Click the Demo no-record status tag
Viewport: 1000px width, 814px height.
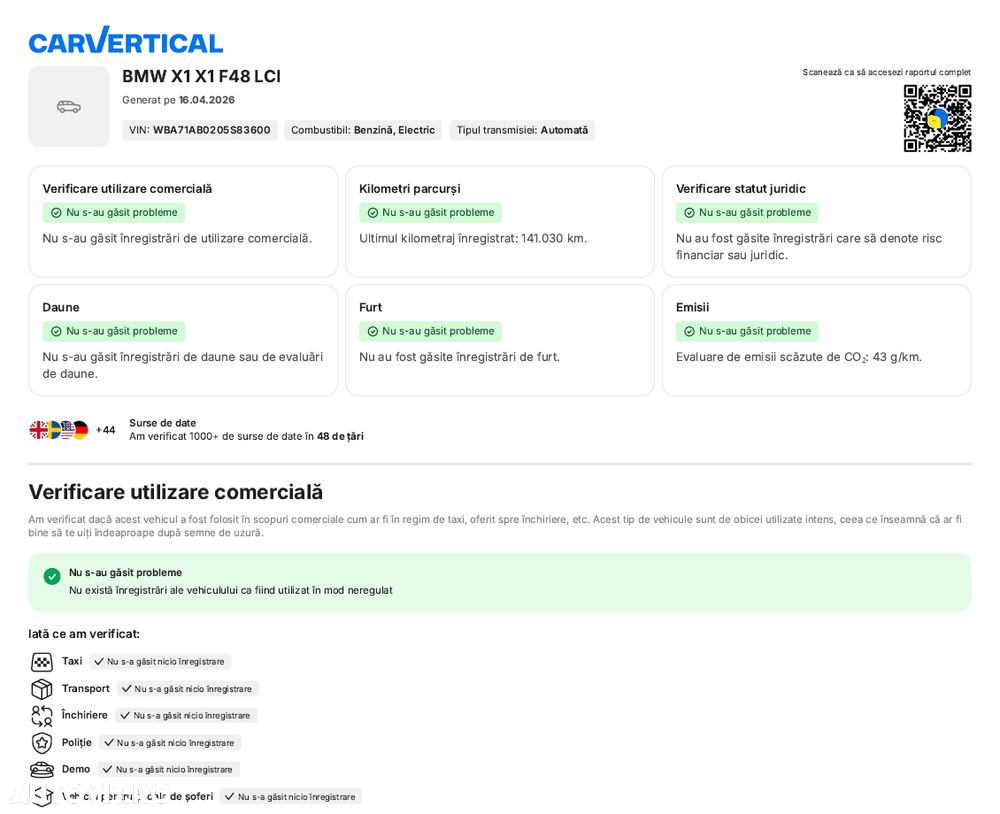169,769
